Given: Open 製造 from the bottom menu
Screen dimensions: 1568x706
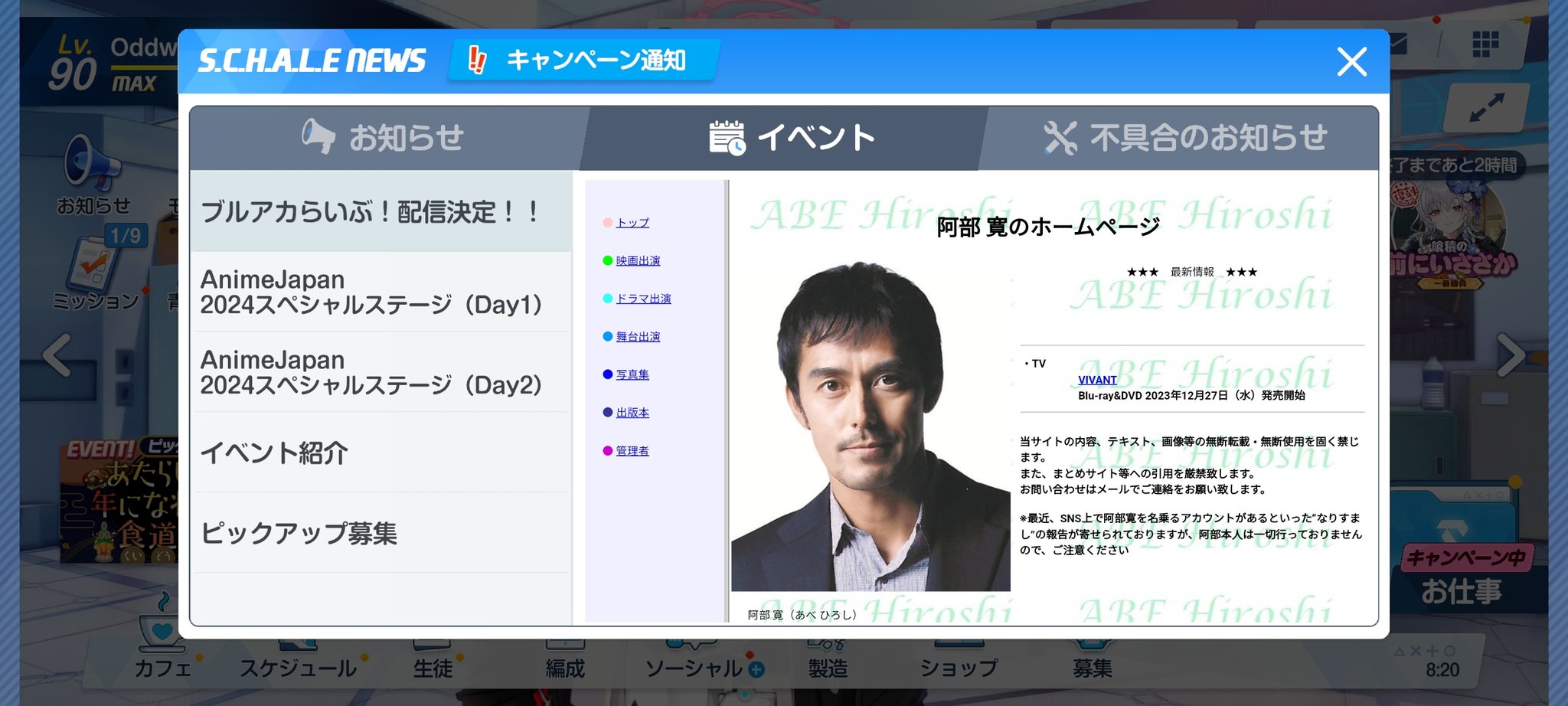Looking at the screenshot, I should tap(828, 668).
